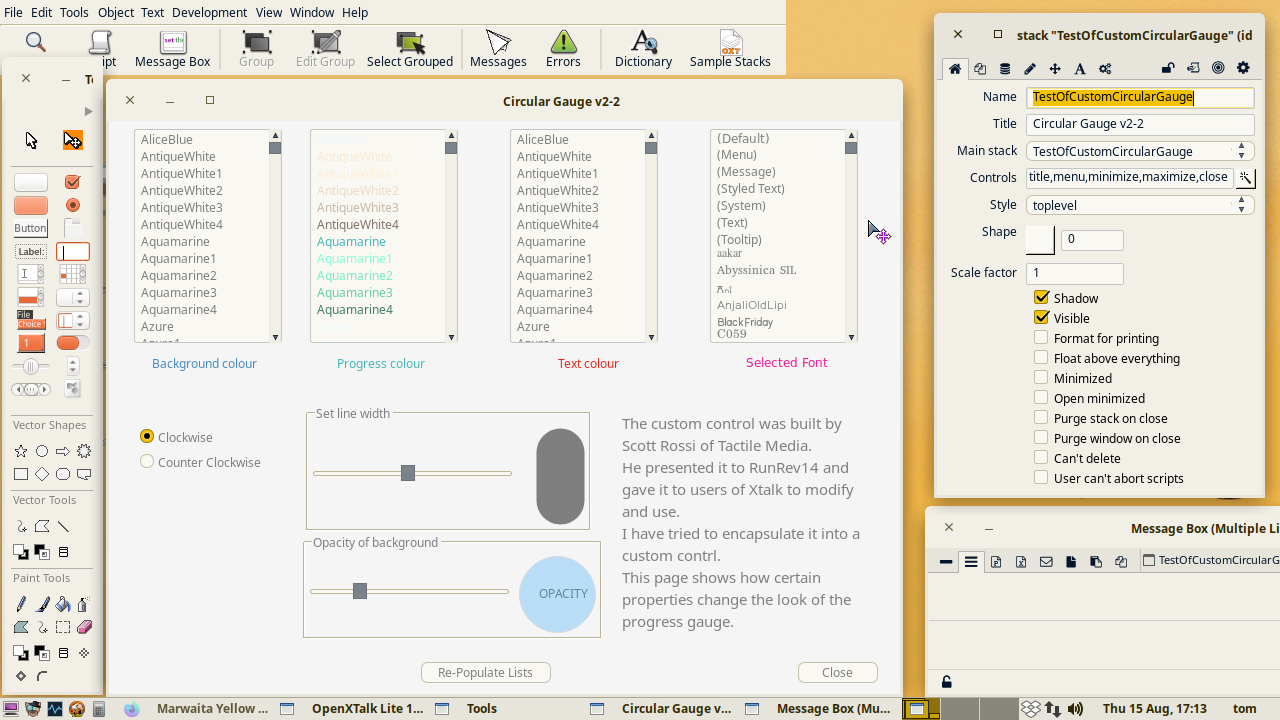Click the inspector target icon
The height and width of the screenshot is (720, 1280).
point(1218,68)
